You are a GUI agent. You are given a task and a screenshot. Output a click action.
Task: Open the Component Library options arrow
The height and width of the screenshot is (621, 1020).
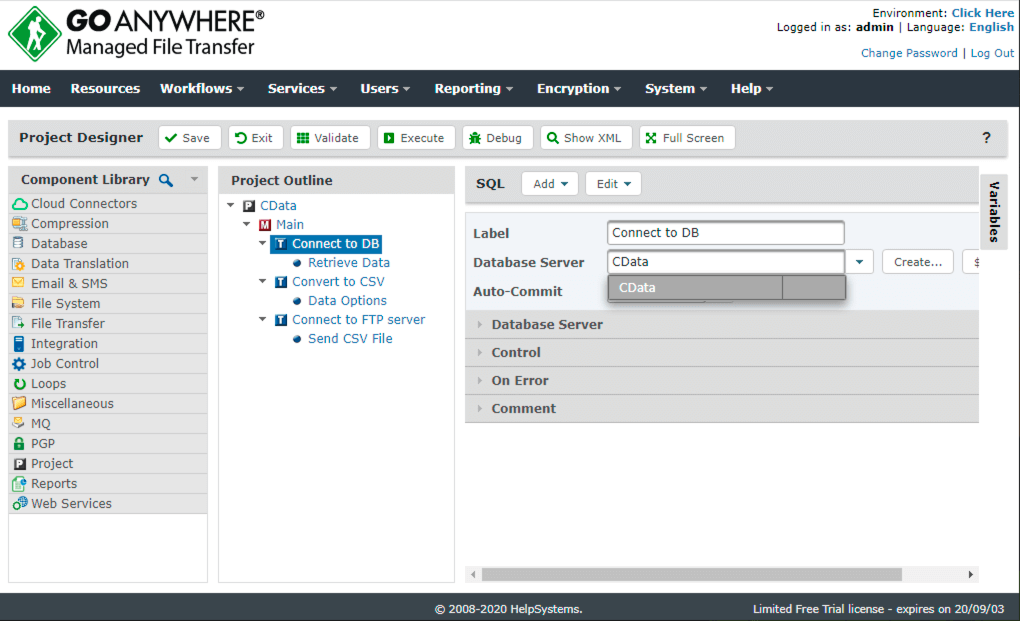pos(194,179)
